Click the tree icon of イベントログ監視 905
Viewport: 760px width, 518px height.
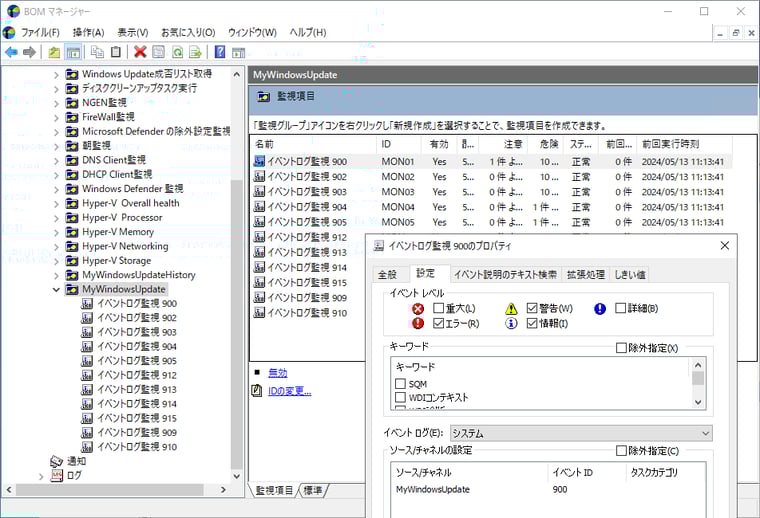(x=87, y=361)
